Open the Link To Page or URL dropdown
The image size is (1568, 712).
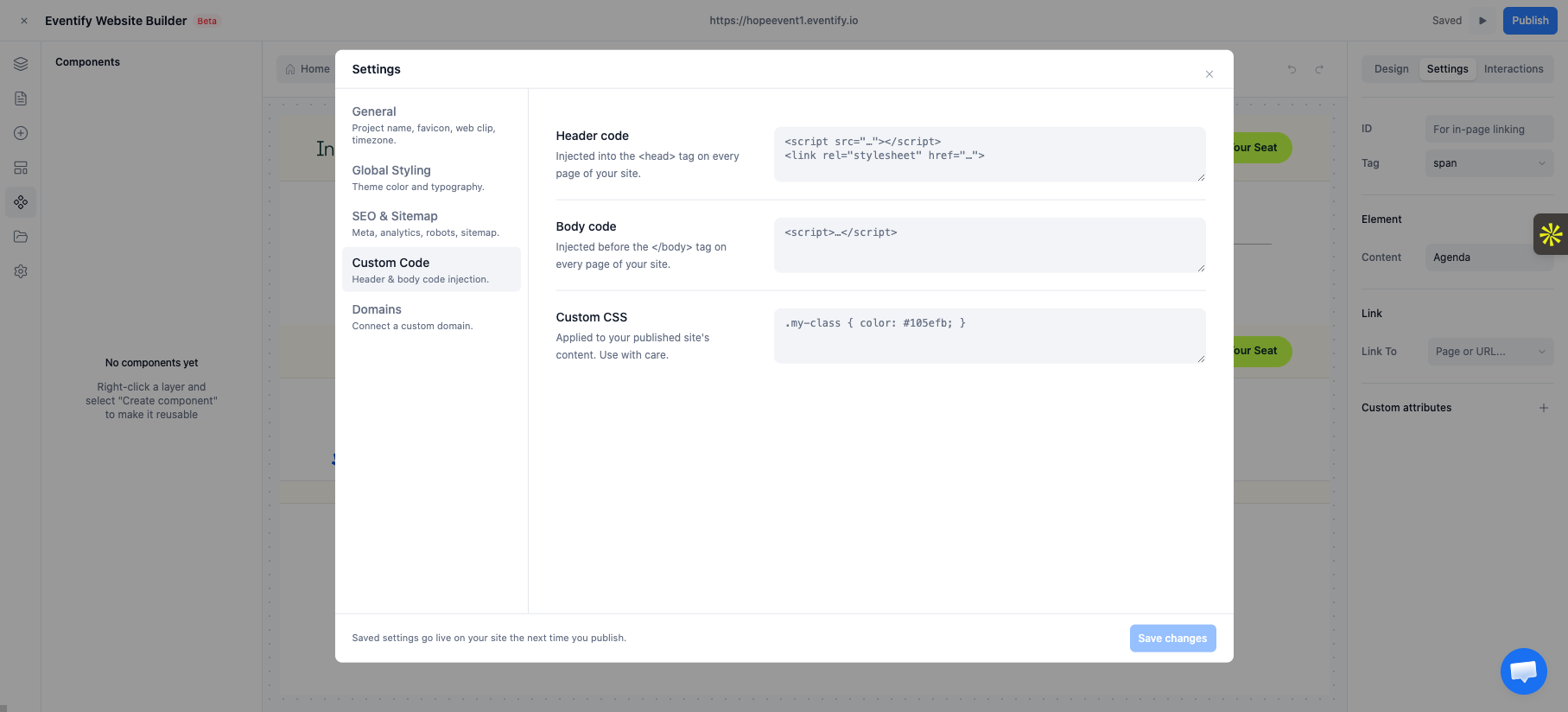(1489, 352)
